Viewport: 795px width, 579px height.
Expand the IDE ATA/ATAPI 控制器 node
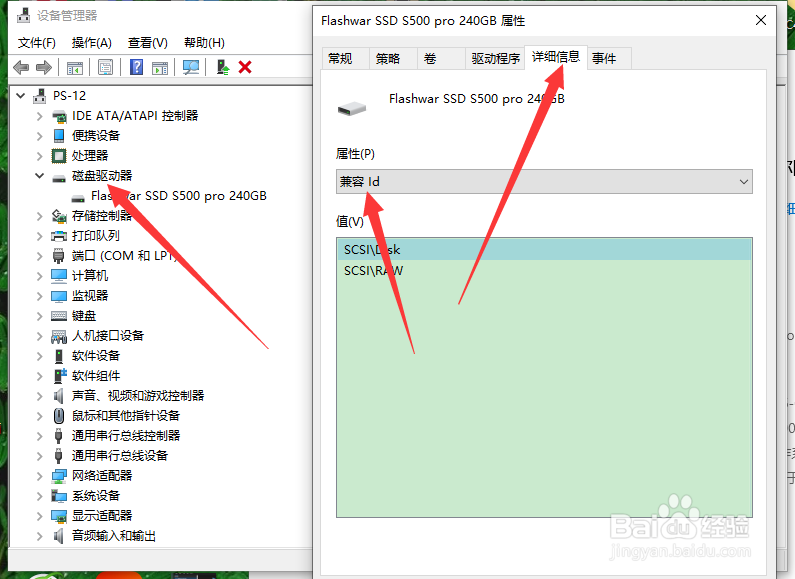coord(40,116)
